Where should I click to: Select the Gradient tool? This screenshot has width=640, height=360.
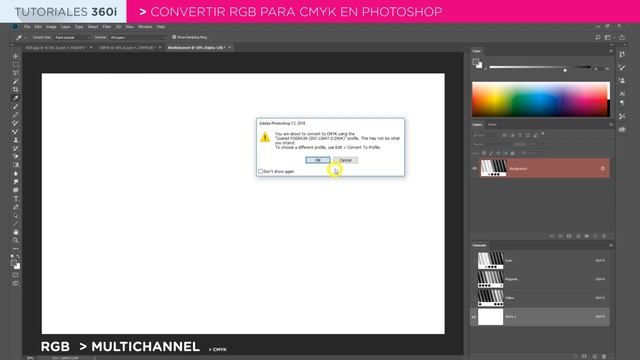pos(16,165)
